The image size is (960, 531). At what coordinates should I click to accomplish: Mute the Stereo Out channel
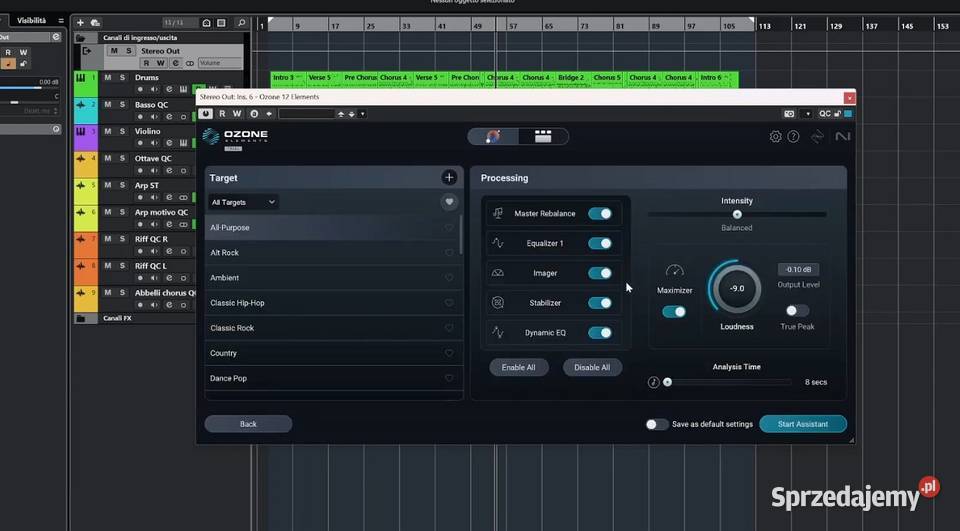[114, 51]
